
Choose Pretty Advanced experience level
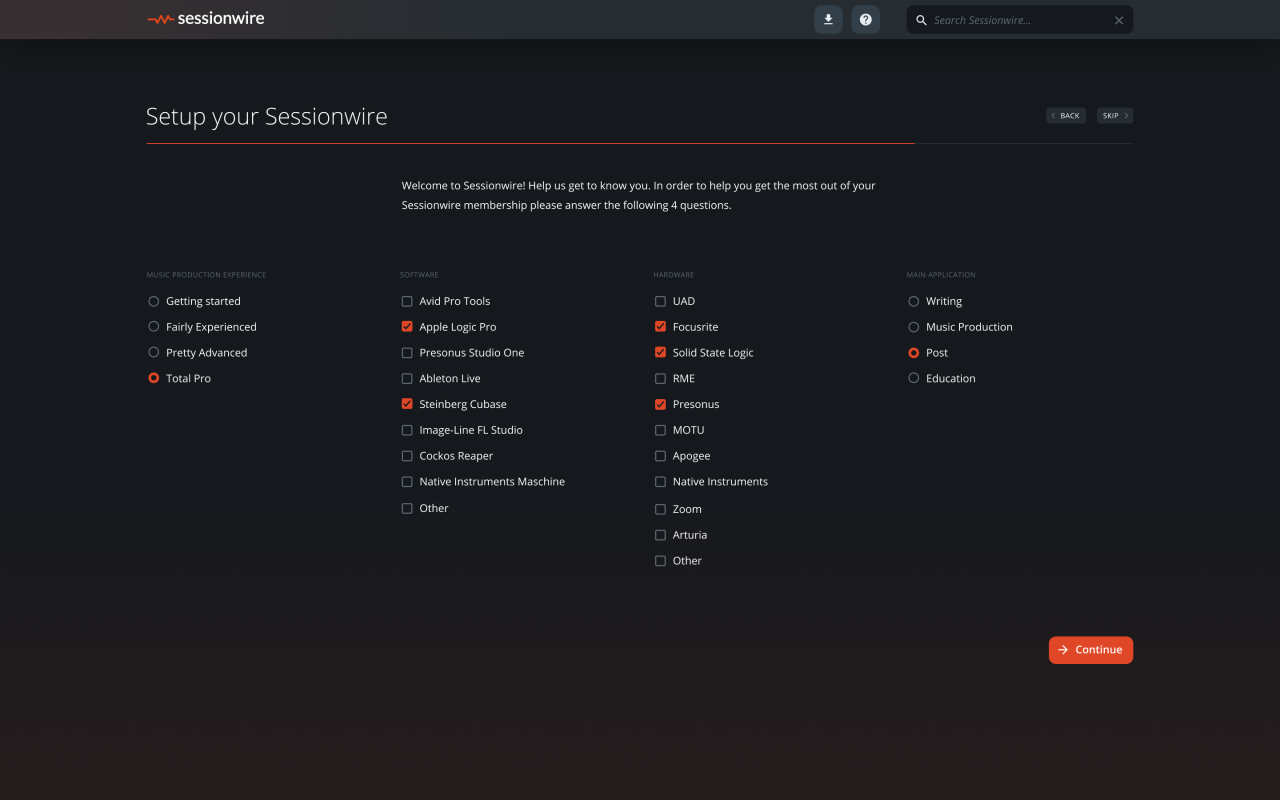click(x=154, y=353)
